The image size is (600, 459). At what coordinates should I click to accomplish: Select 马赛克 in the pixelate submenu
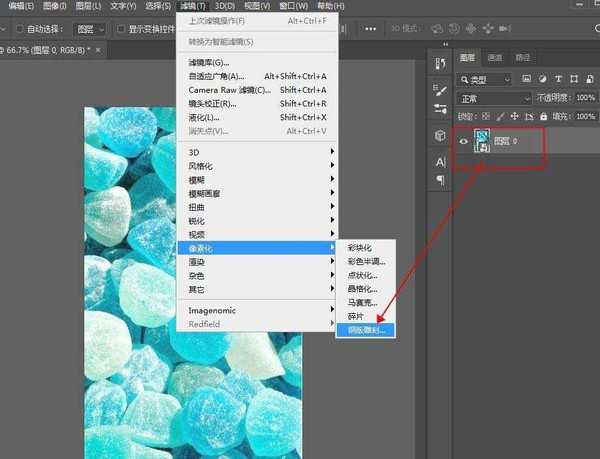point(361,302)
